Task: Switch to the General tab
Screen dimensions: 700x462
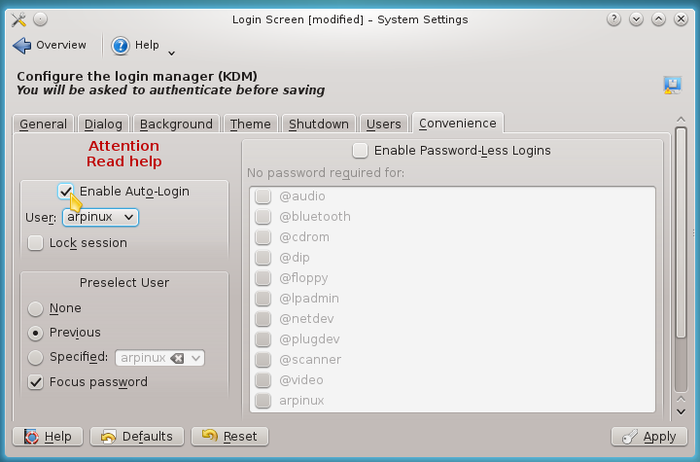Action: click(x=43, y=124)
